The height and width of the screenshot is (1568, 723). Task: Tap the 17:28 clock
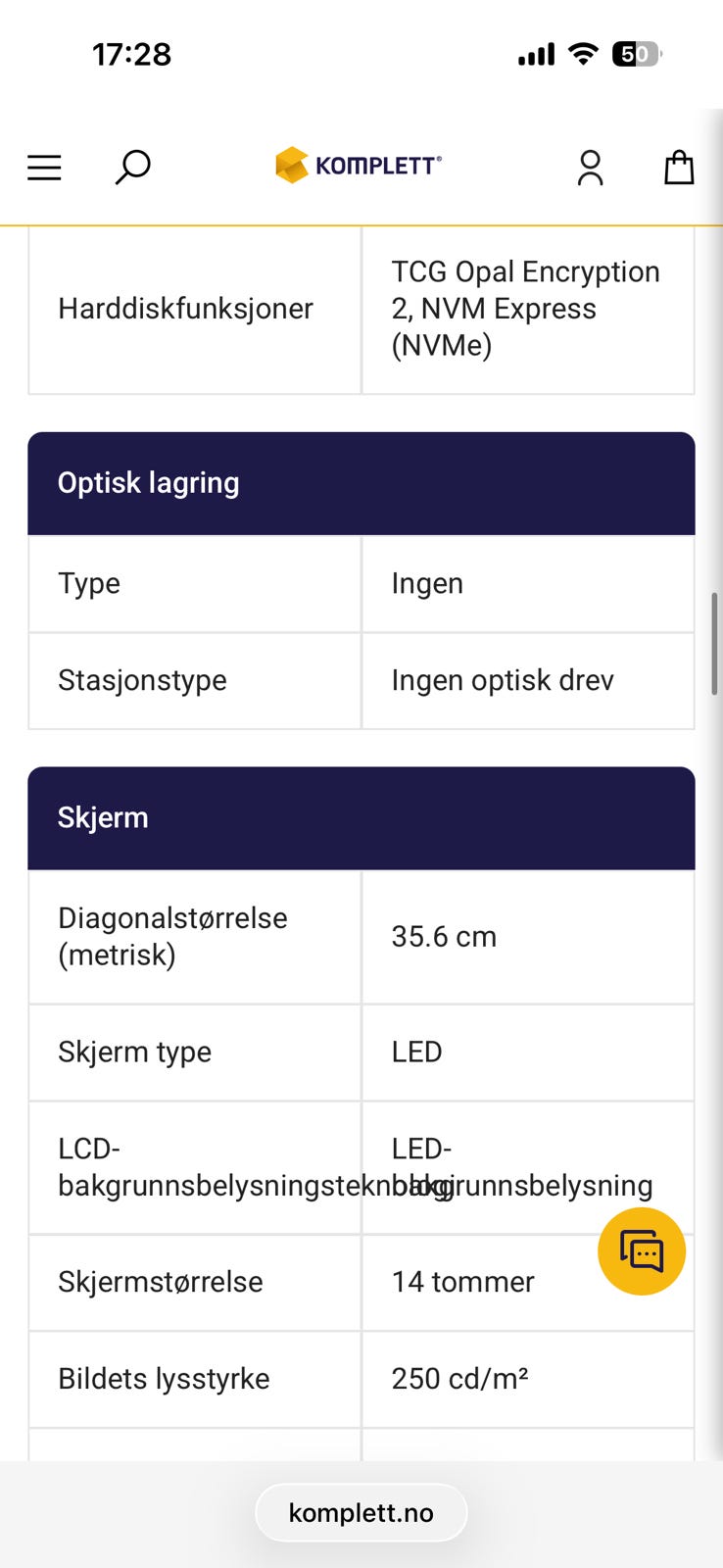[132, 55]
